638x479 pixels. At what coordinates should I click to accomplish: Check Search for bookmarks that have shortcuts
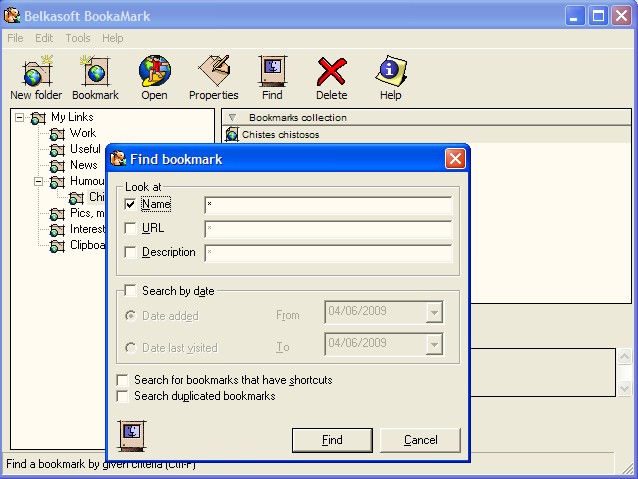[x=122, y=380]
